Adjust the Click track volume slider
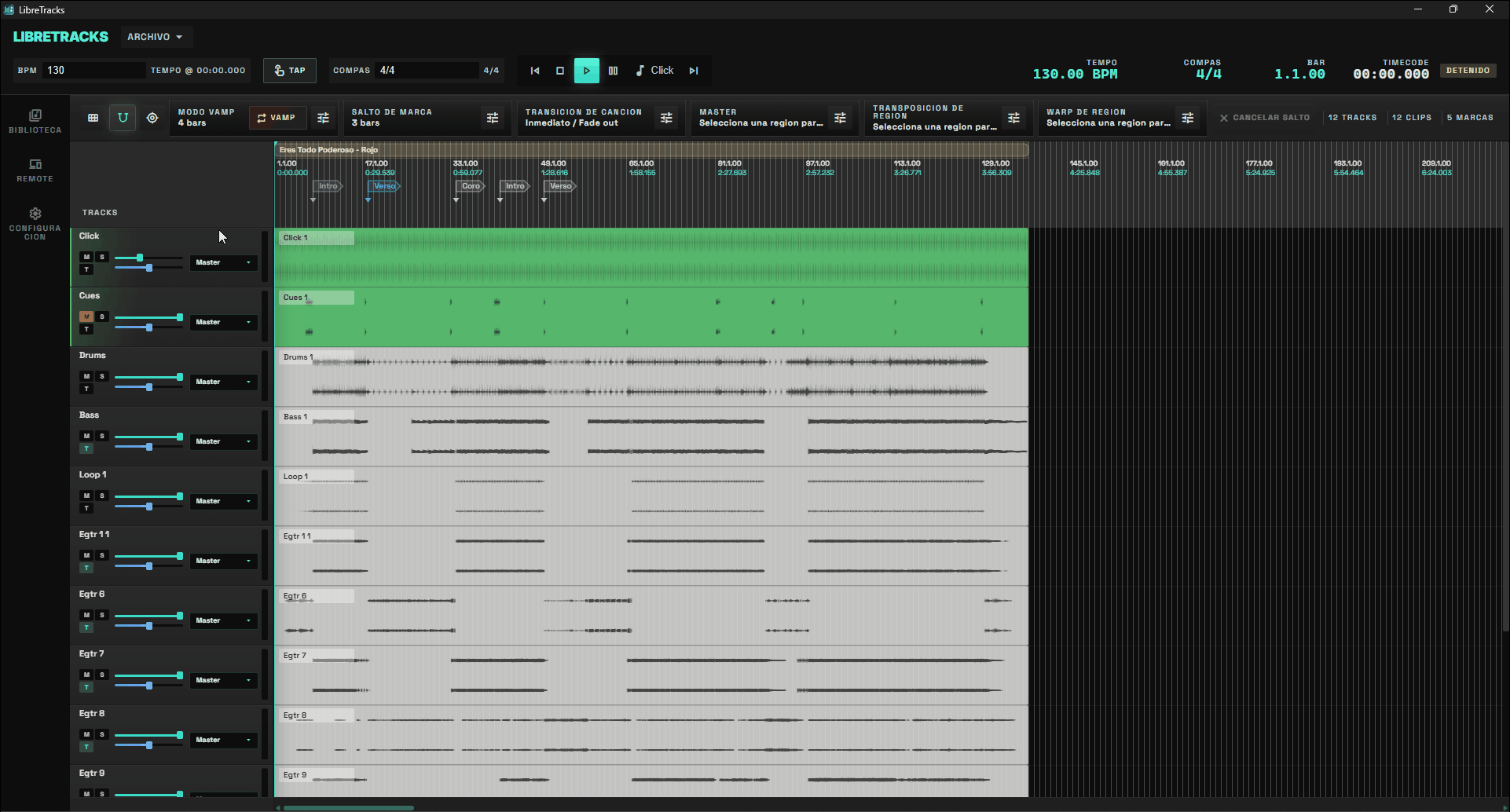 coord(148,258)
